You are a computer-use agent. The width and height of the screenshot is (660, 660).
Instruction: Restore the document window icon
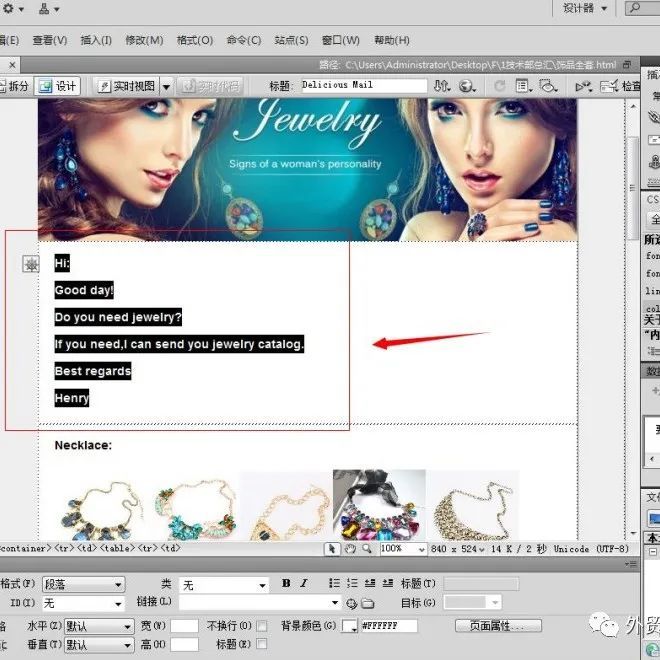tap(627, 65)
